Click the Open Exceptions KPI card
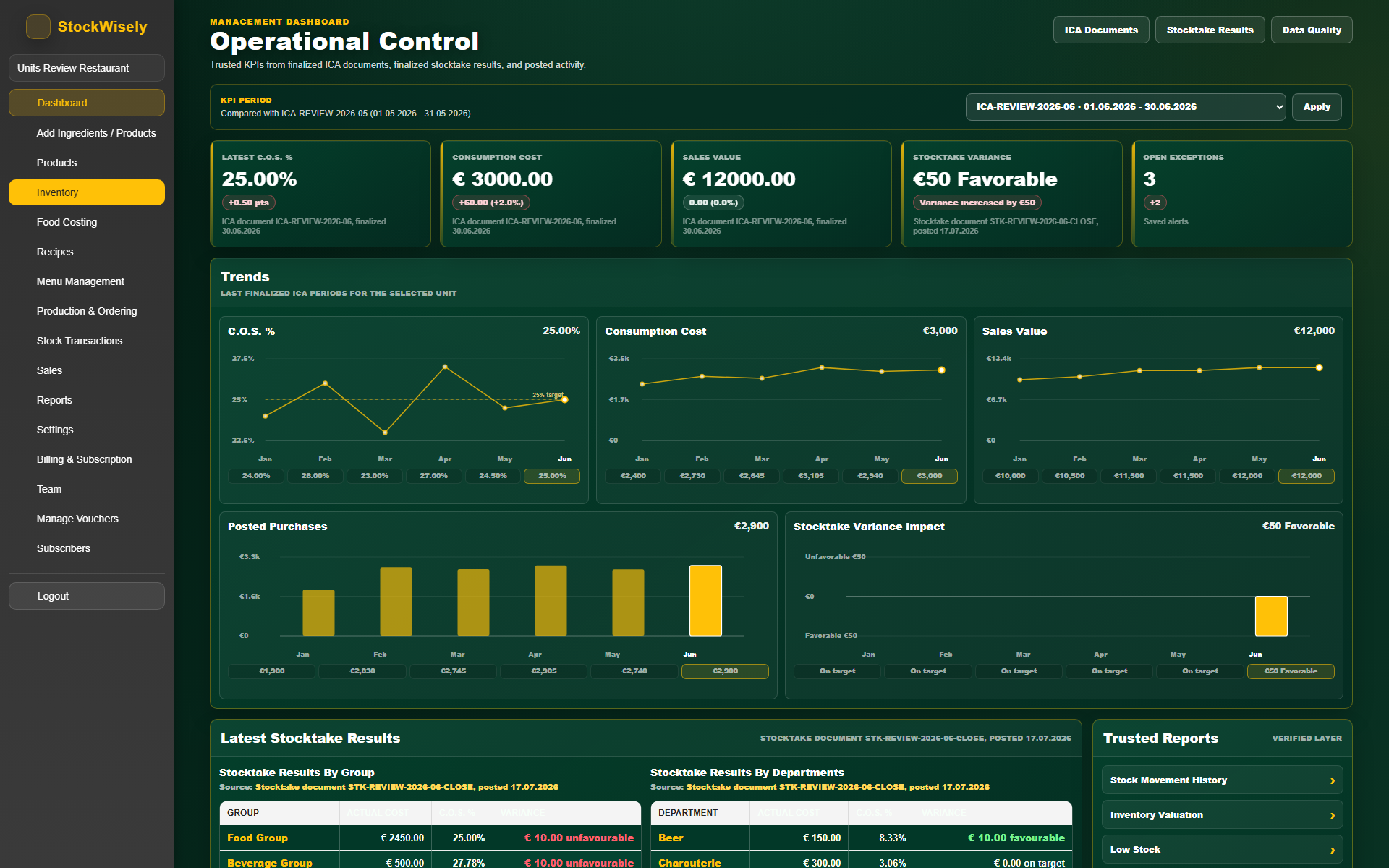 pyautogui.click(x=1242, y=194)
